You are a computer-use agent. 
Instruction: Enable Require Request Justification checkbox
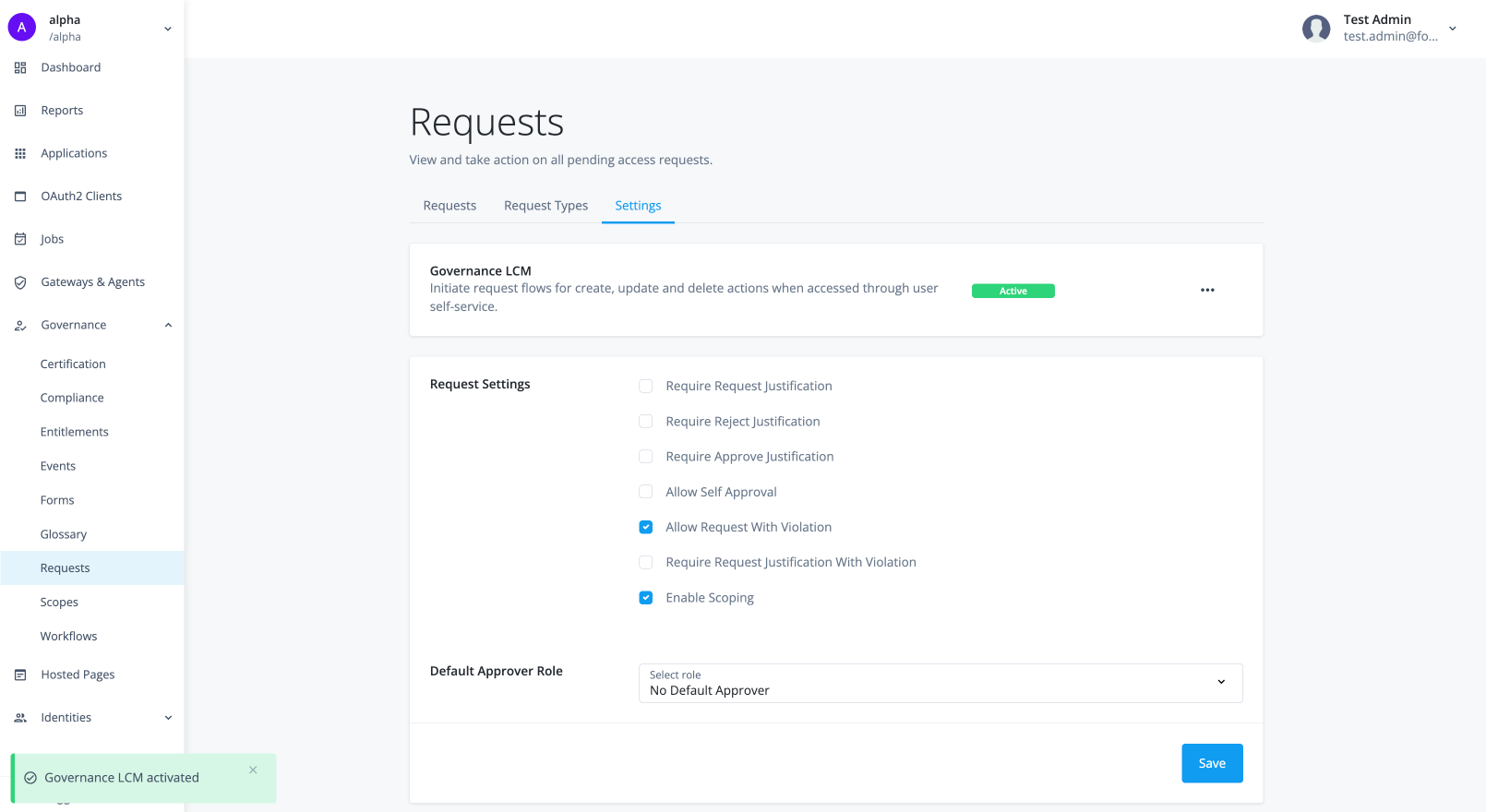[x=646, y=386]
